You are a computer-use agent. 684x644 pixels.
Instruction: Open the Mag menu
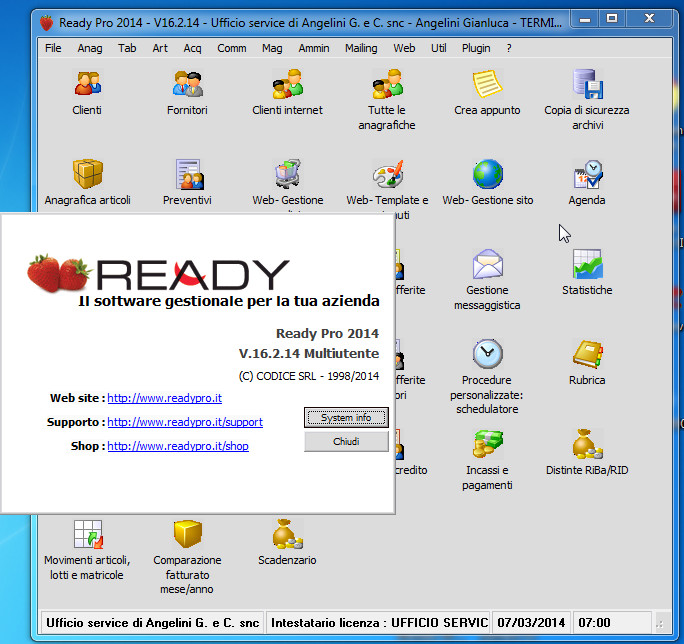tap(272, 48)
